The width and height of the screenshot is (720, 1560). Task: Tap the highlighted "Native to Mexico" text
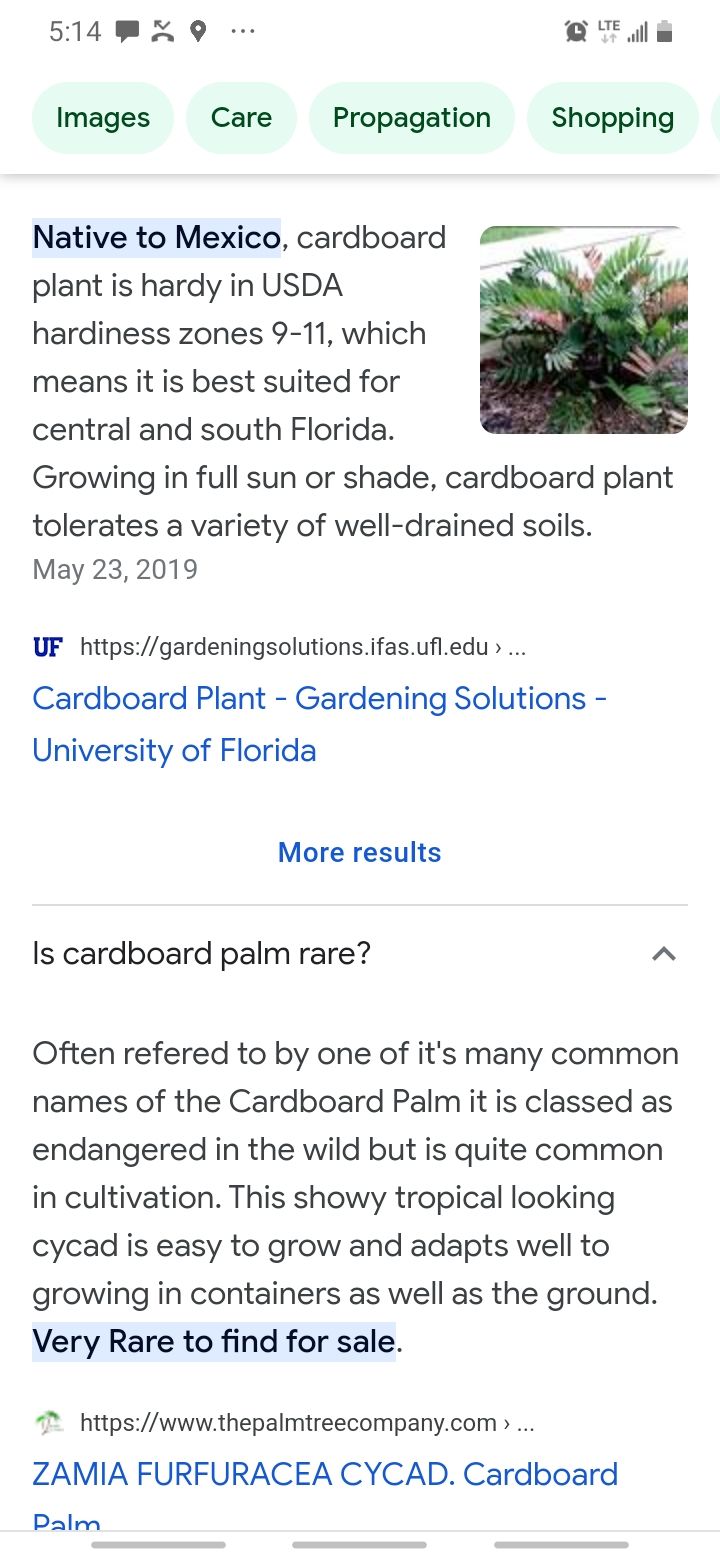click(x=156, y=238)
